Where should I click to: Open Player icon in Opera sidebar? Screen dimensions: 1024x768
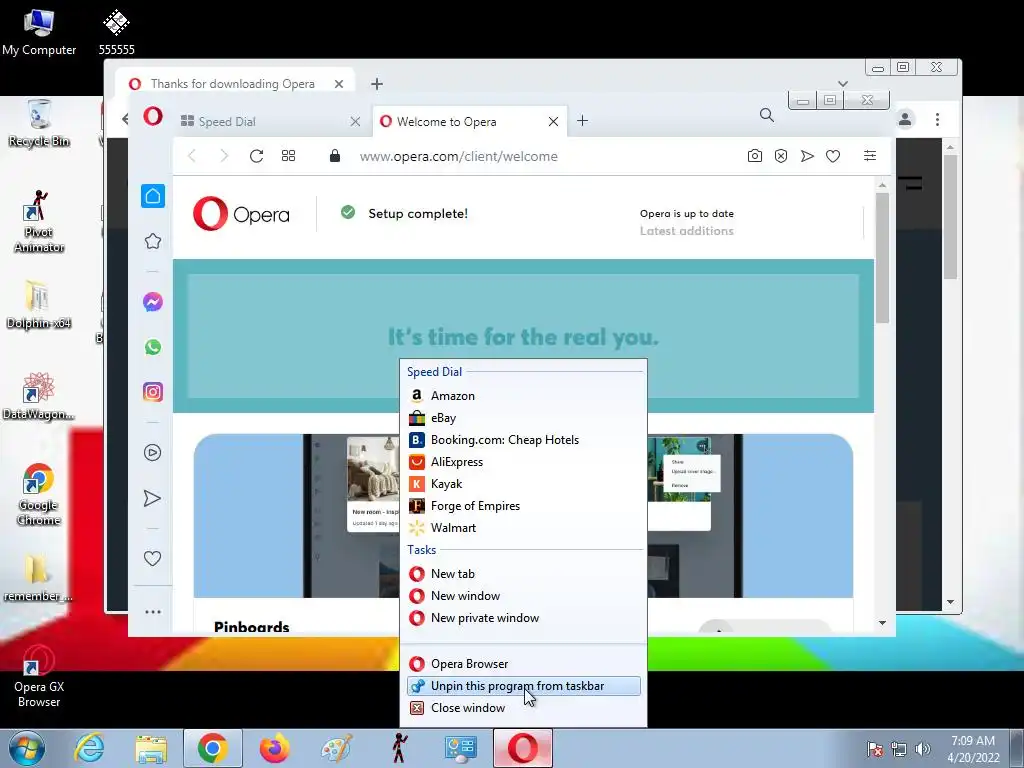pyautogui.click(x=153, y=453)
